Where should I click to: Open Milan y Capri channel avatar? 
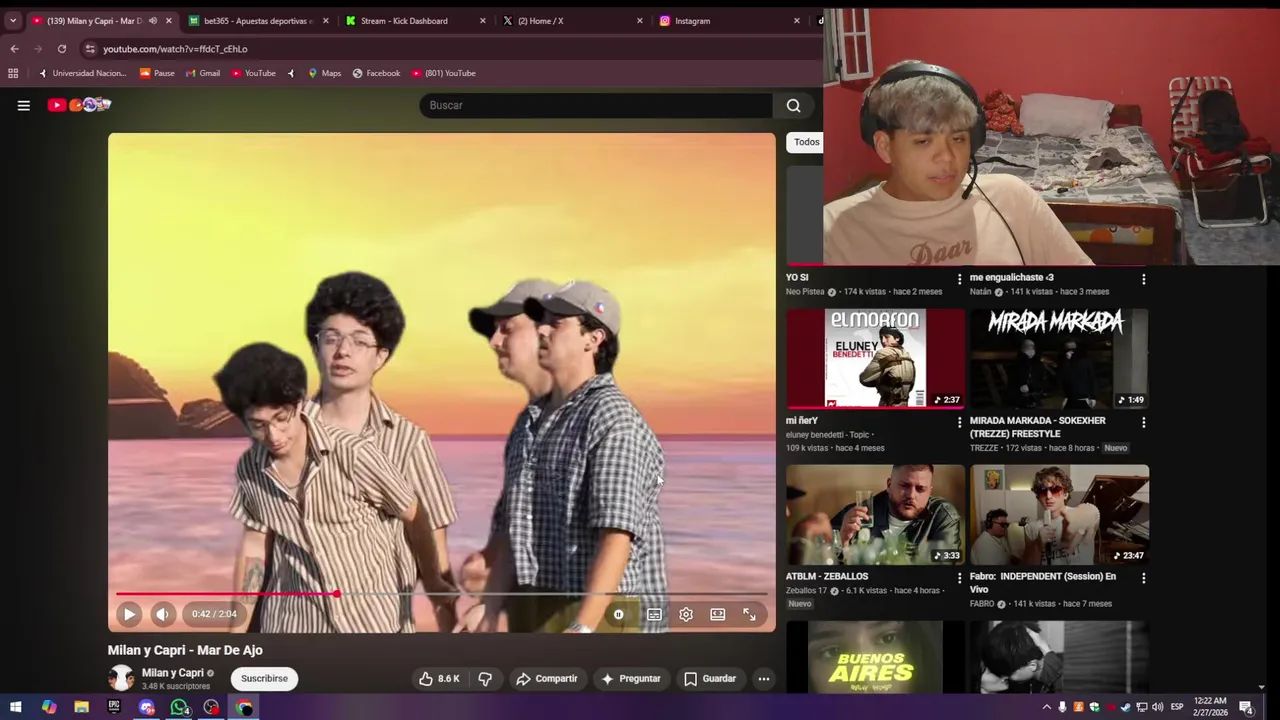(x=121, y=678)
